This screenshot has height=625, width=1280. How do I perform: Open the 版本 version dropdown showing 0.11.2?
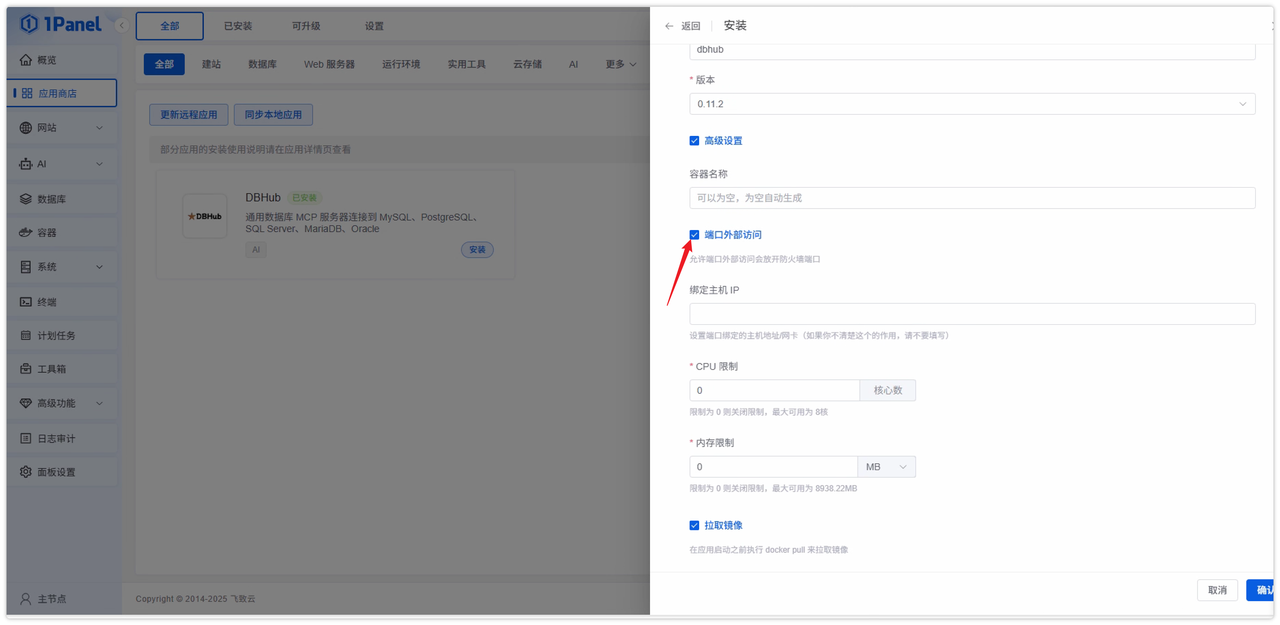tap(971, 103)
